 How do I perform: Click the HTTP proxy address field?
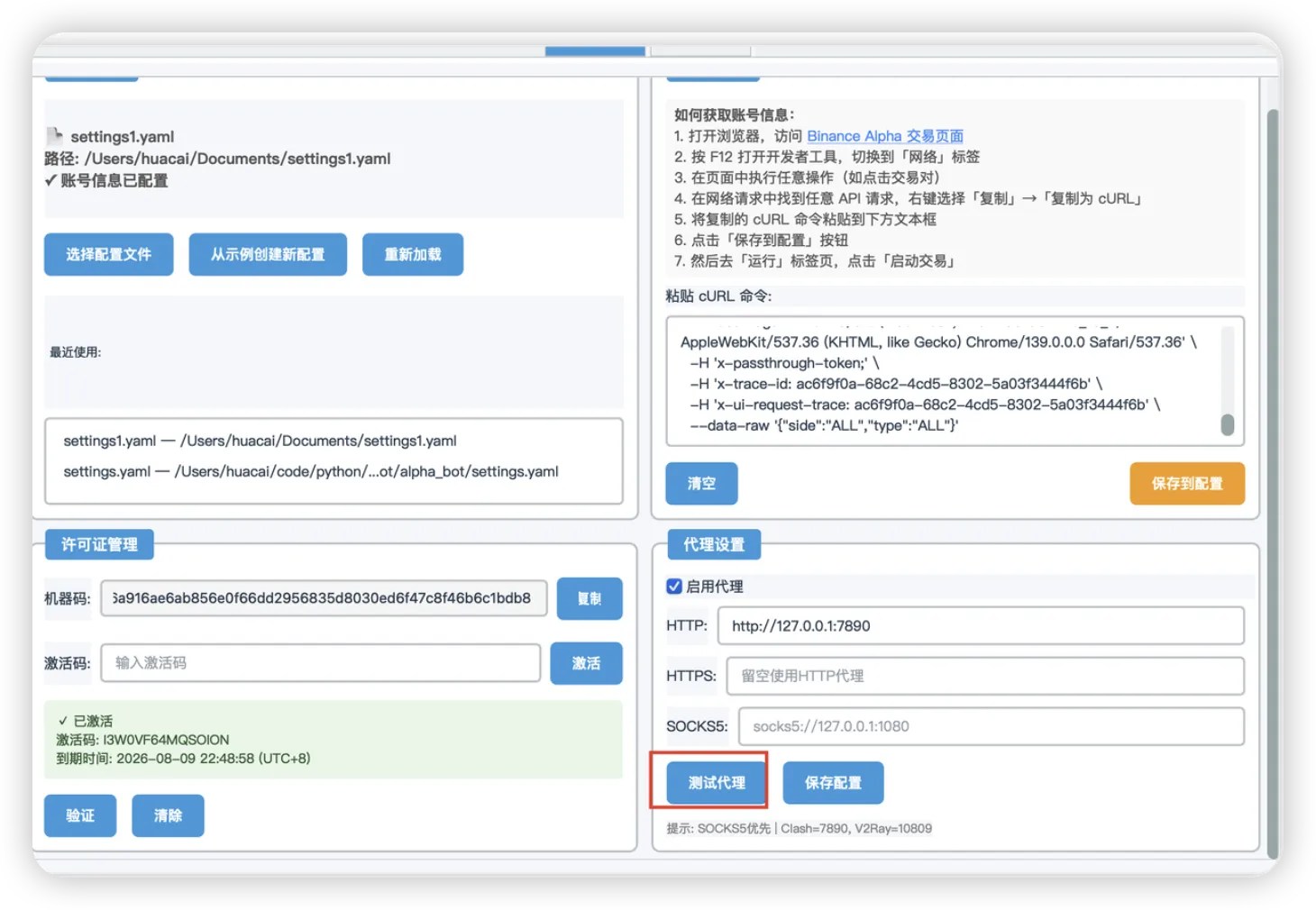coord(980,626)
